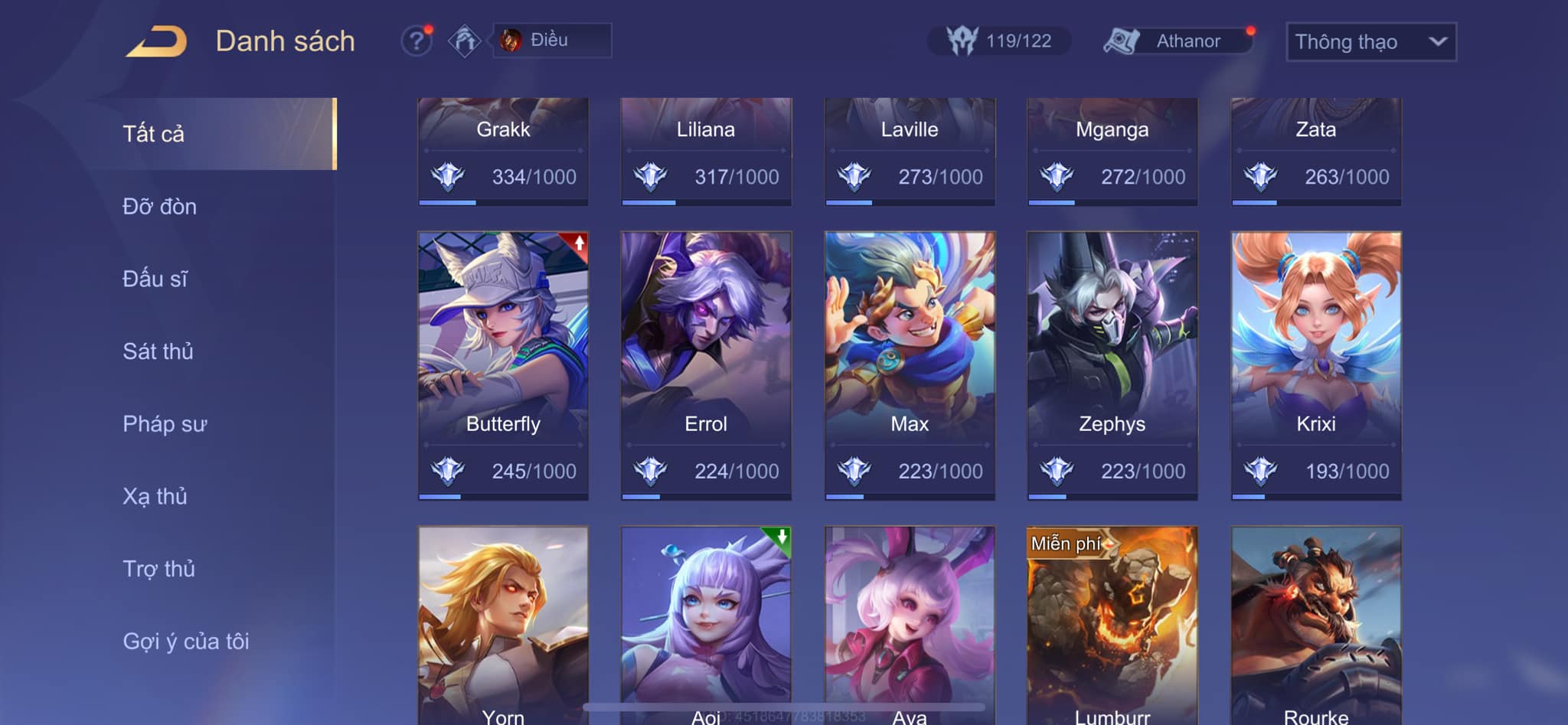Image resolution: width=1568 pixels, height=725 pixels.
Task: Click Grakk's proficiency shield icon
Action: [x=448, y=177]
